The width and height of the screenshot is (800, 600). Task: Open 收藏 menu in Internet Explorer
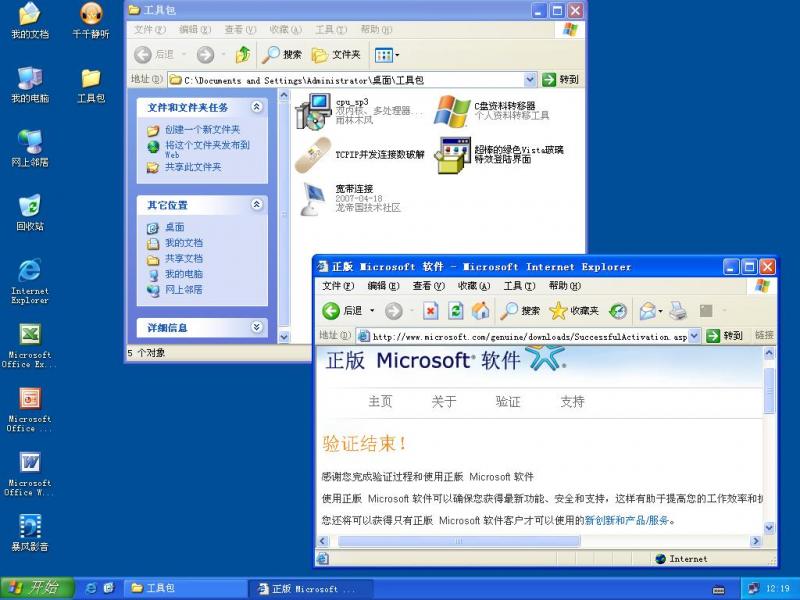tap(474, 286)
